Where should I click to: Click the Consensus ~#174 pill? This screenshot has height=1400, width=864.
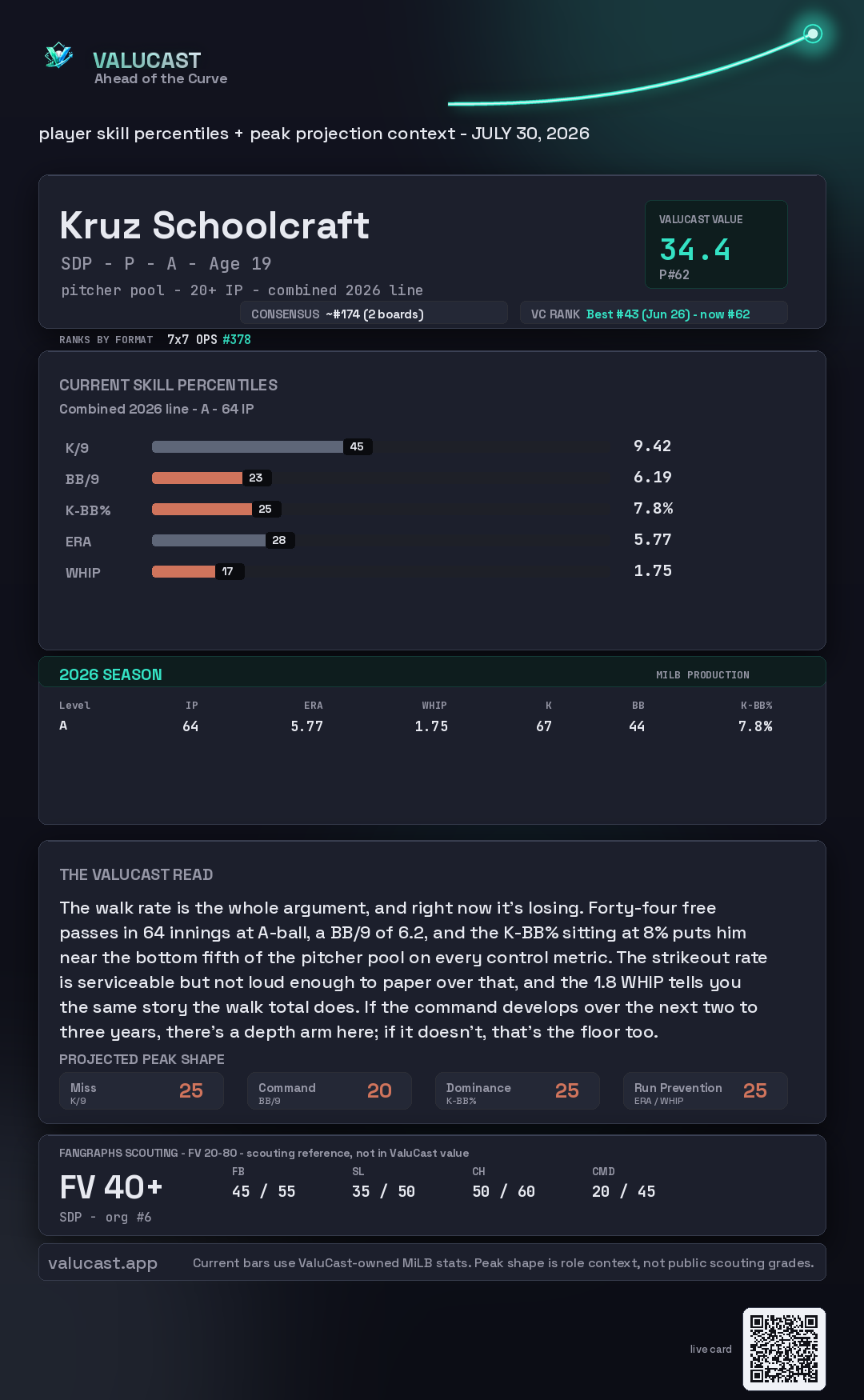[x=374, y=314]
